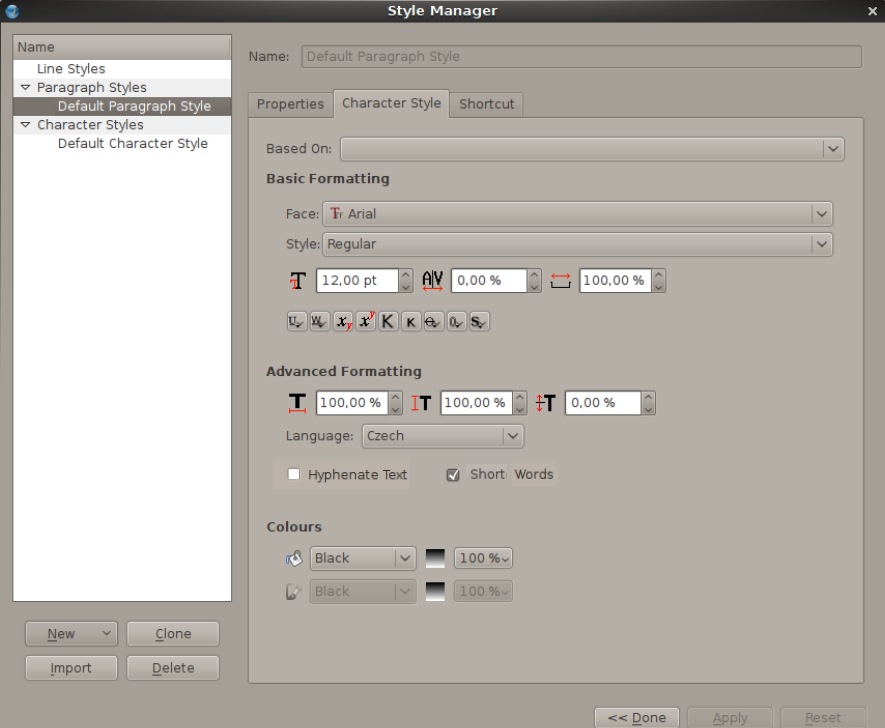Viewport: 885px width, 728px height.
Task: Click the Clone button
Action: 173,634
